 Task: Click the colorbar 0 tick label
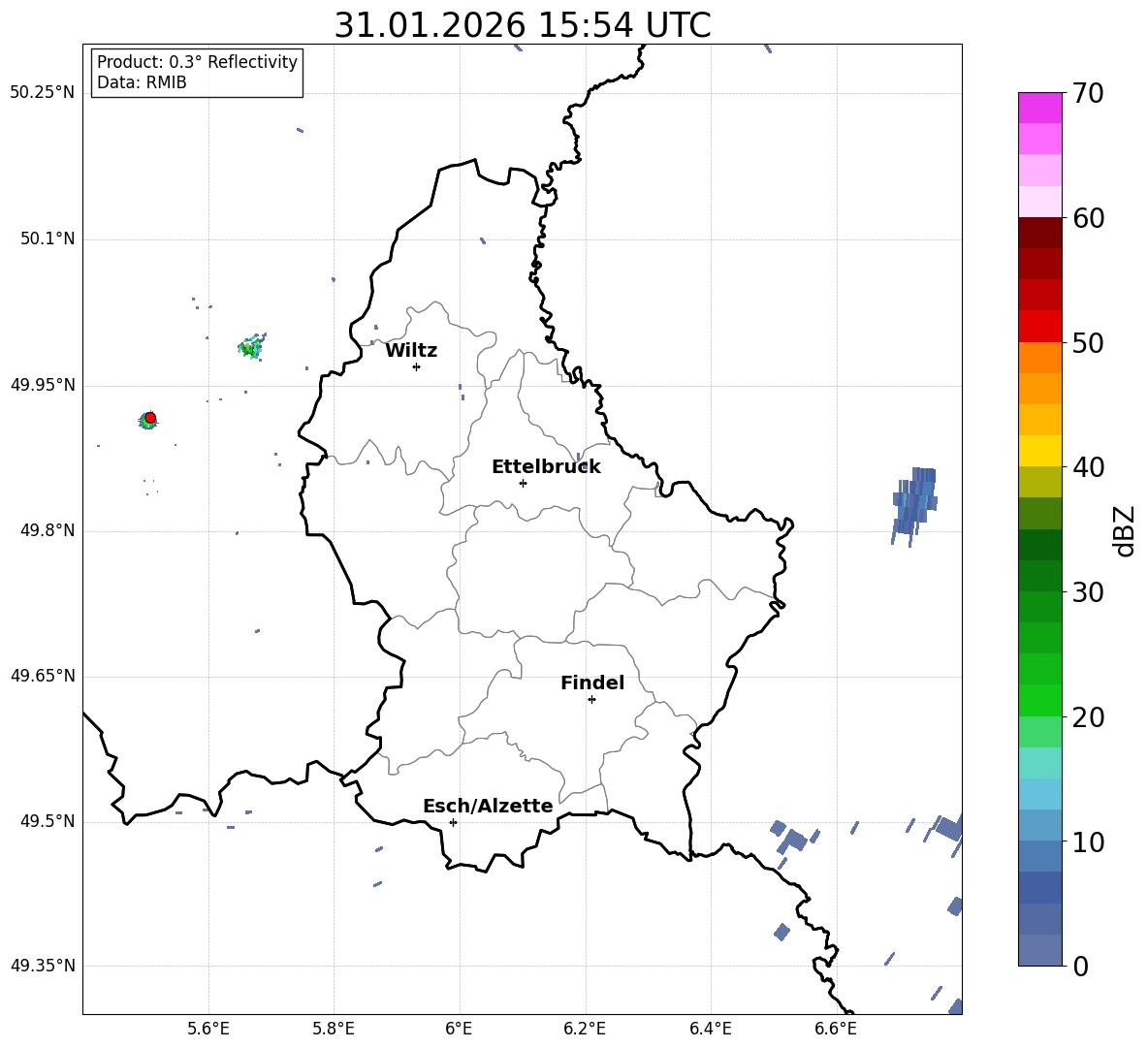[x=1080, y=966]
